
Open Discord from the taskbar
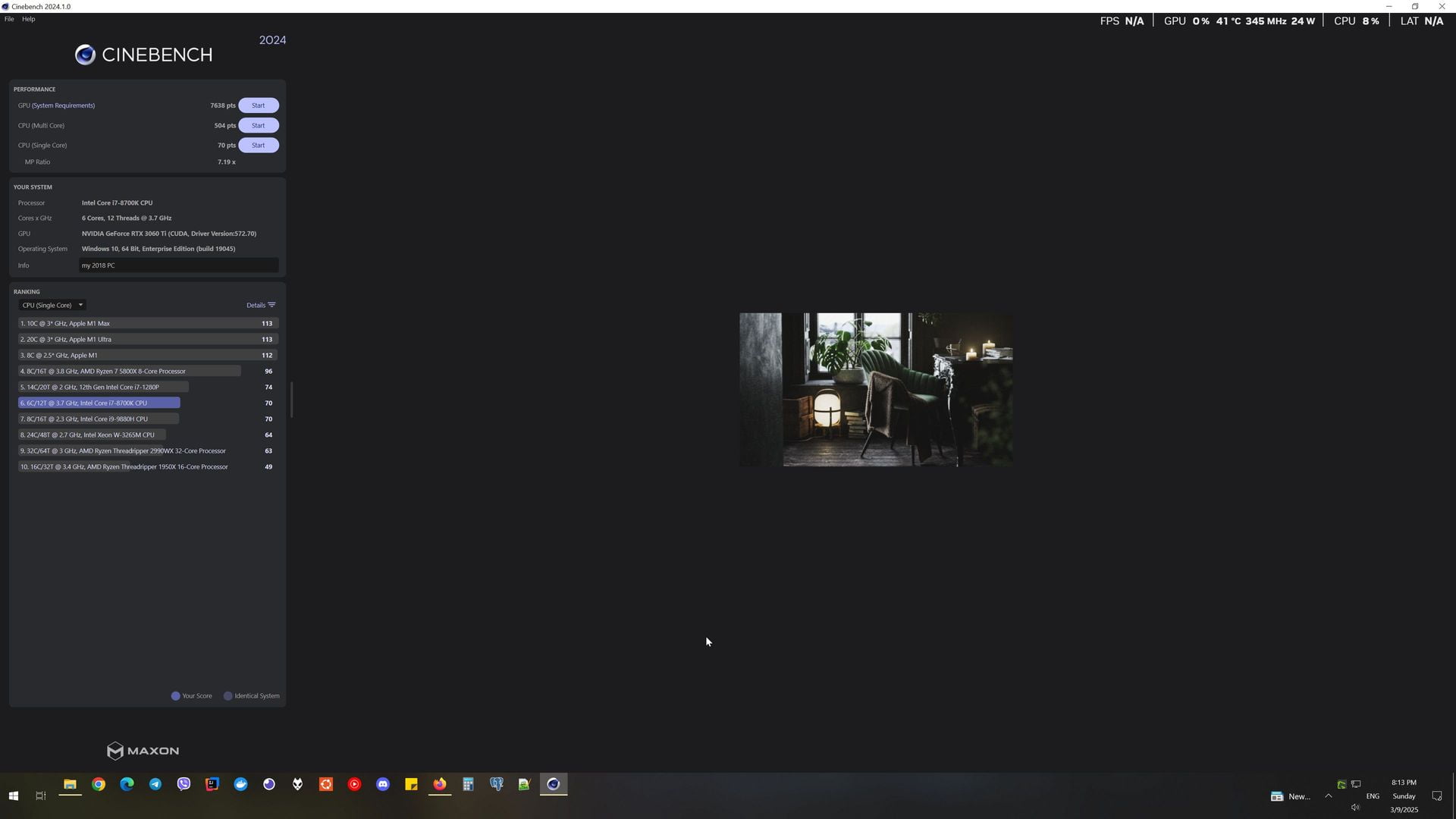pyautogui.click(x=383, y=785)
